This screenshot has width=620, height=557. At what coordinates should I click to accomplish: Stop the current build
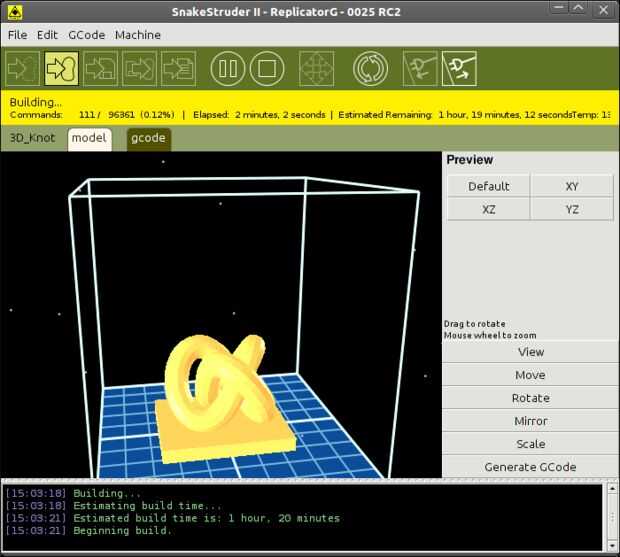(267, 68)
